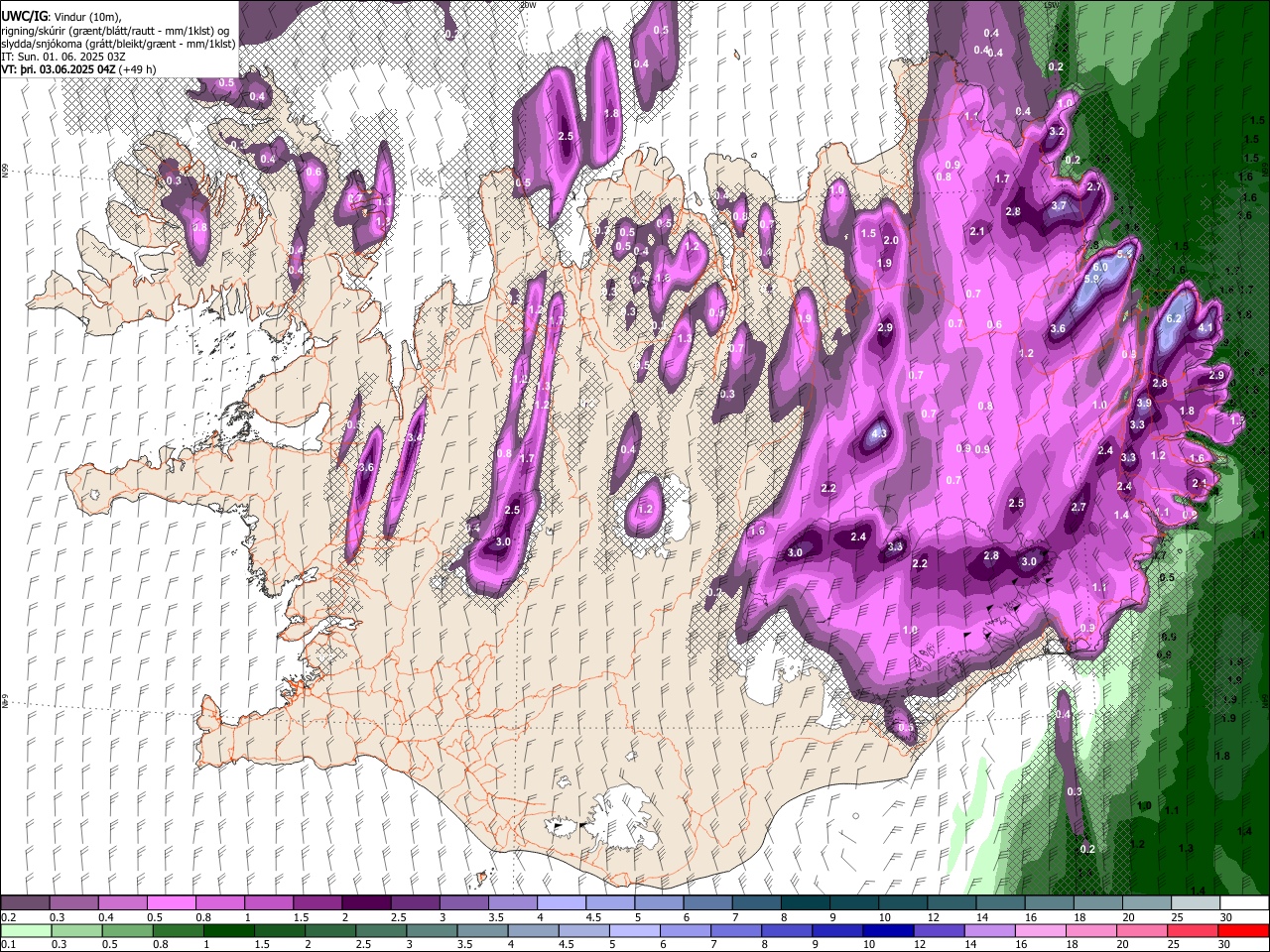Viewport: 1270px width, 952px height.
Task: Click the dark grey-purple 0.2 legend swatch
Action: point(25,903)
